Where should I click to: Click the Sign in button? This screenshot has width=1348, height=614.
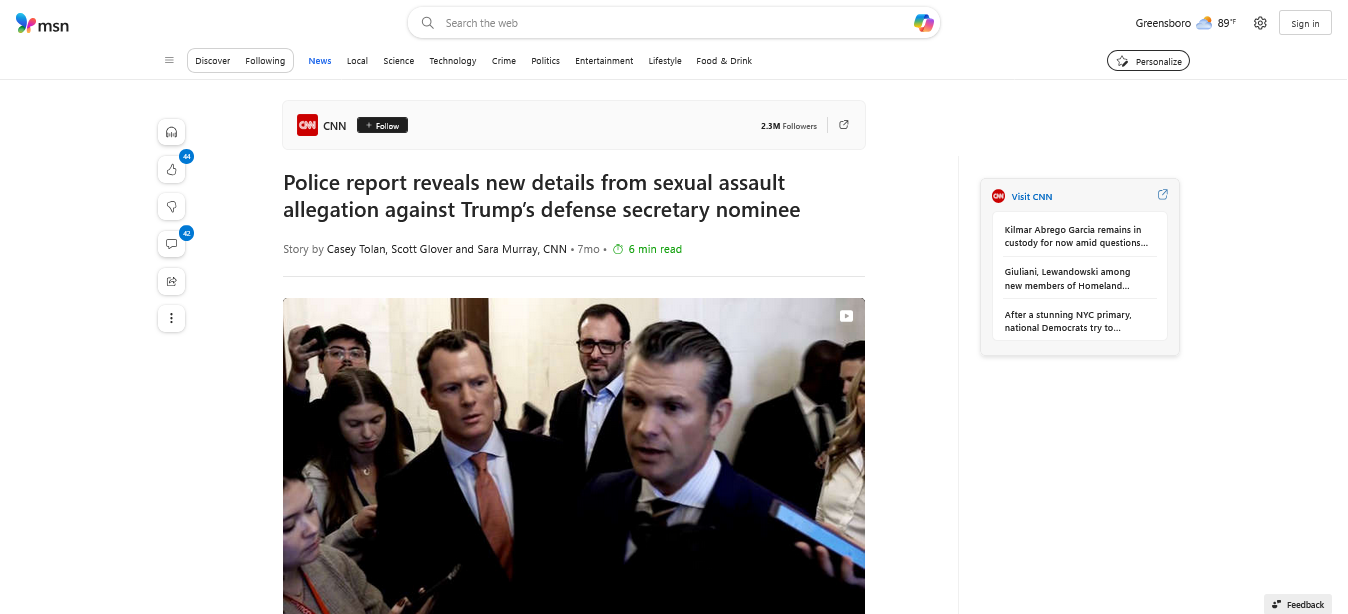point(1305,23)
